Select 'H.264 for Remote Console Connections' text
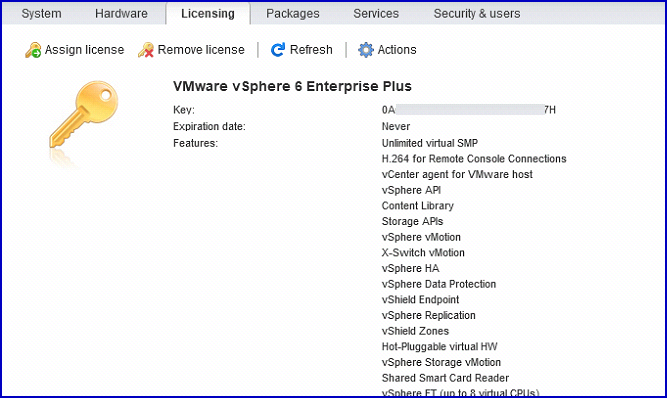667x398 pixels. pyautogui.click(x=474, y=159)
